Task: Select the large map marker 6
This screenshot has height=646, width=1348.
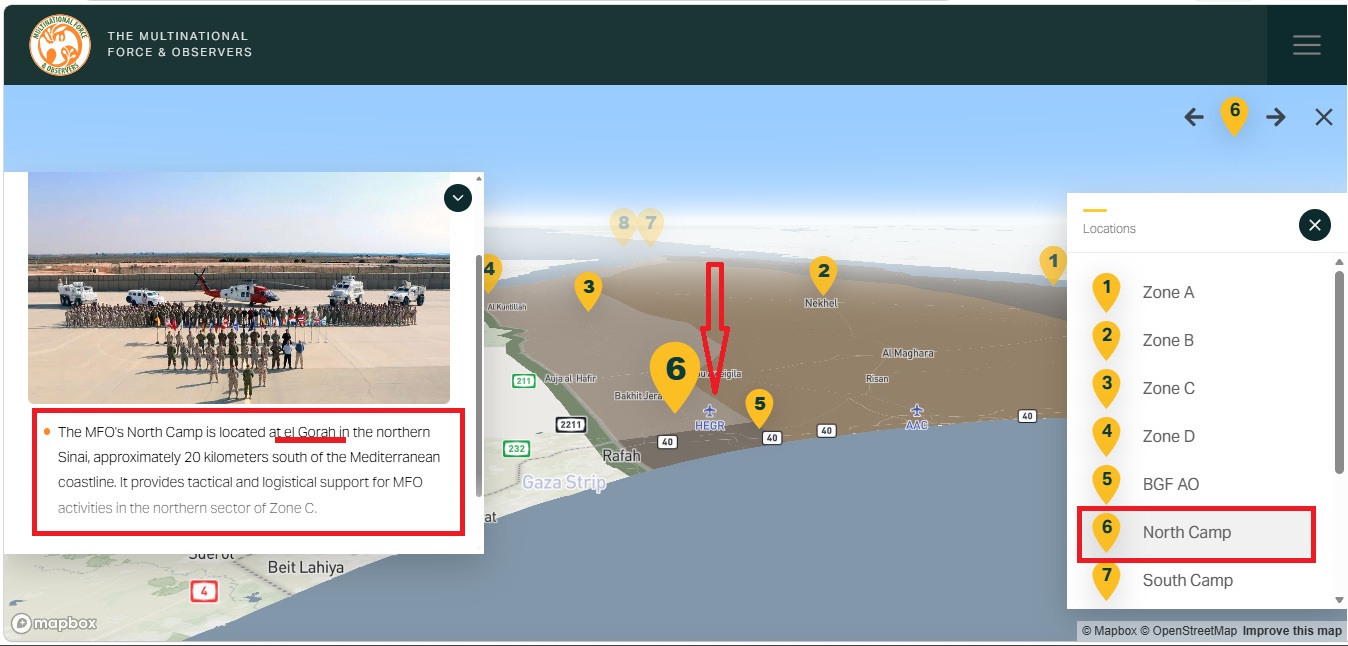Action: click(x=675, y=376)
